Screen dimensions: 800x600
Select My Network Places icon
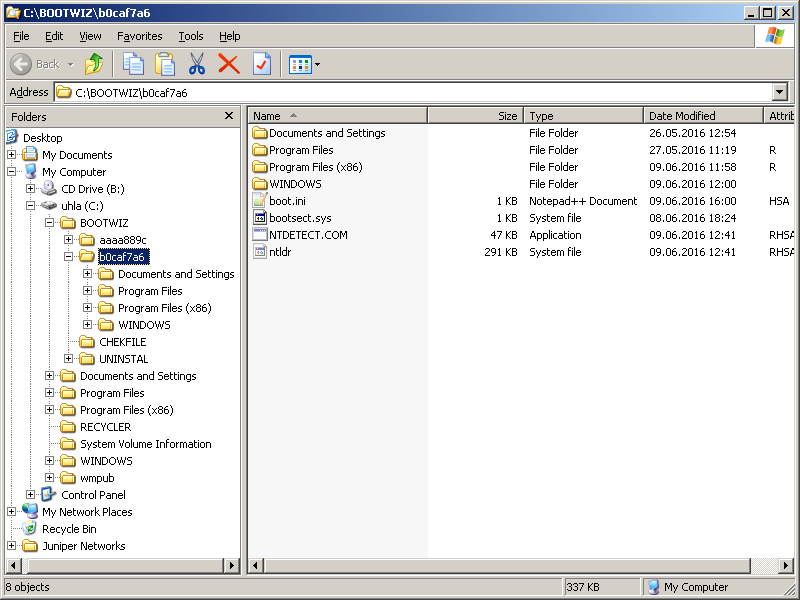click(30, 511)
